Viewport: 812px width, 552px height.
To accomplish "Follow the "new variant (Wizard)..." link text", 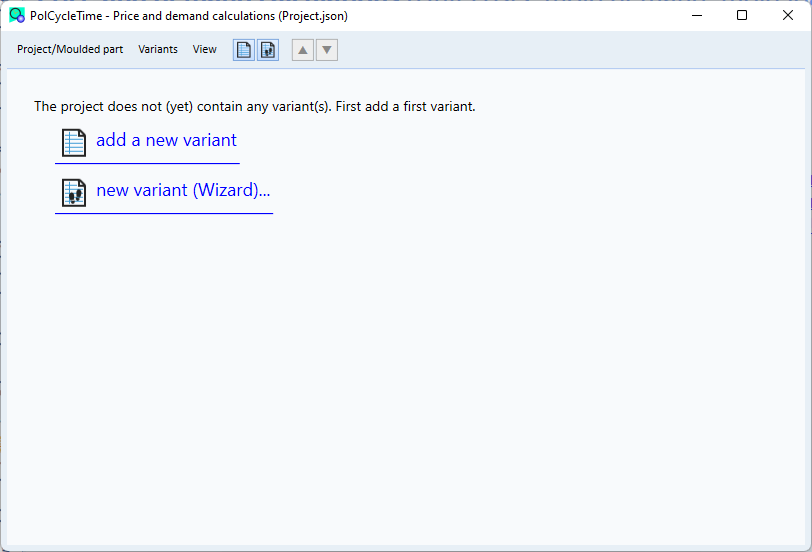I will [183, 190].
